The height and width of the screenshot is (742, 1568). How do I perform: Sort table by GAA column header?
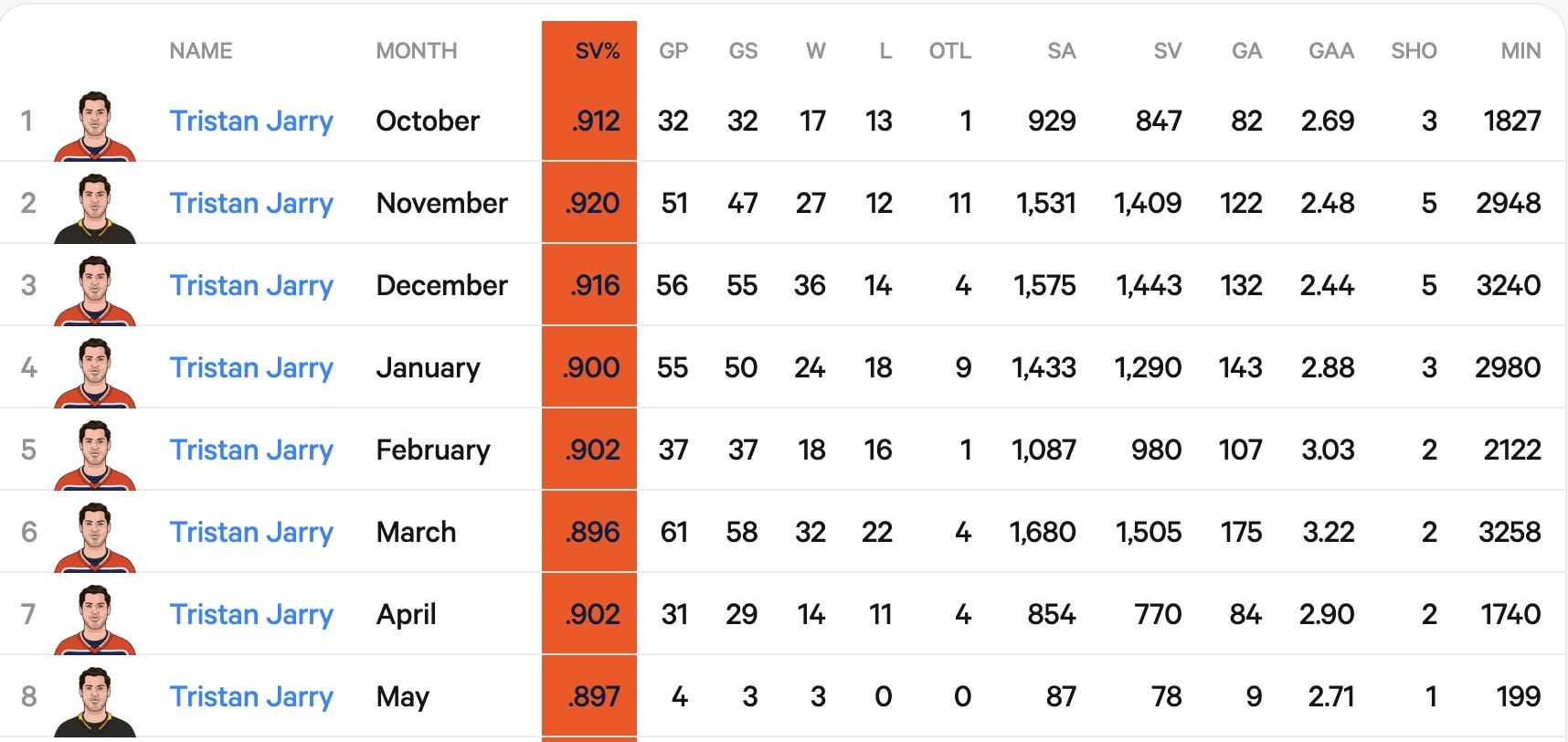tap(1331, 51)
